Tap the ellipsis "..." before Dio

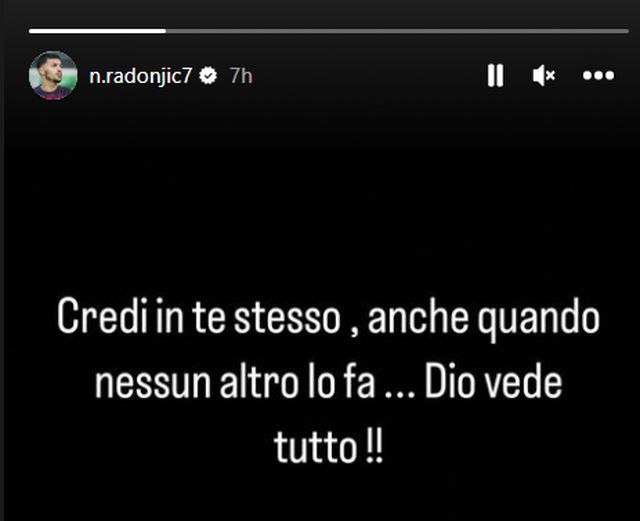(400, 394)
